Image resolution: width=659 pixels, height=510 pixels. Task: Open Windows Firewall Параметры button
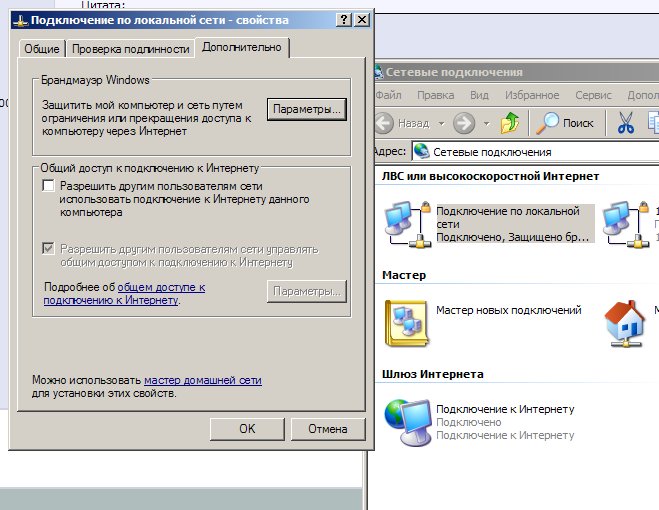(307, 109)
